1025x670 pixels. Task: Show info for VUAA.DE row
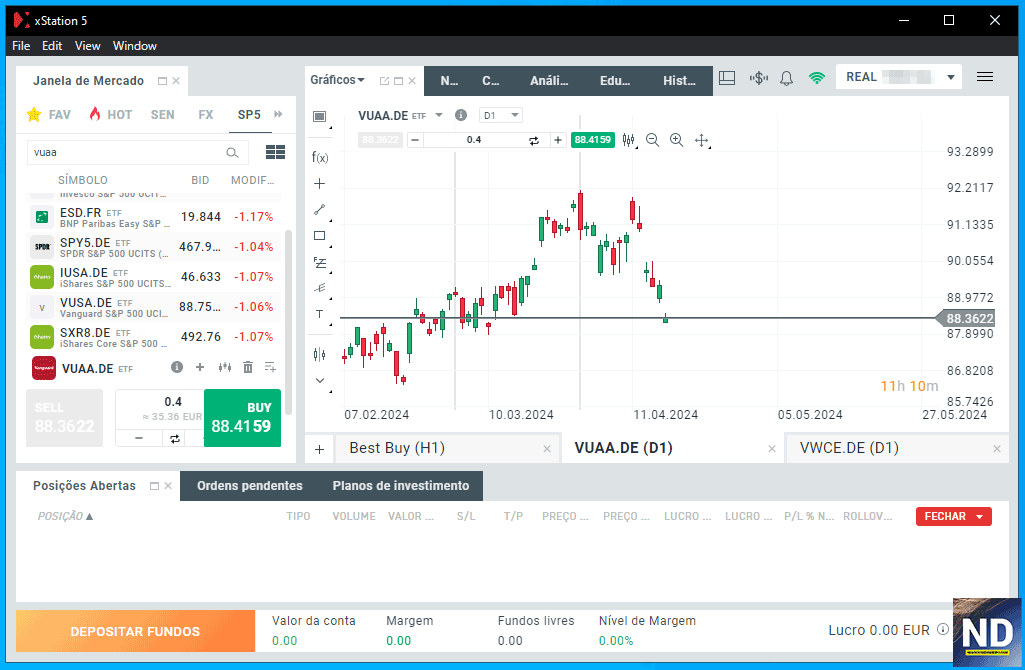click(x=176, y=367)
